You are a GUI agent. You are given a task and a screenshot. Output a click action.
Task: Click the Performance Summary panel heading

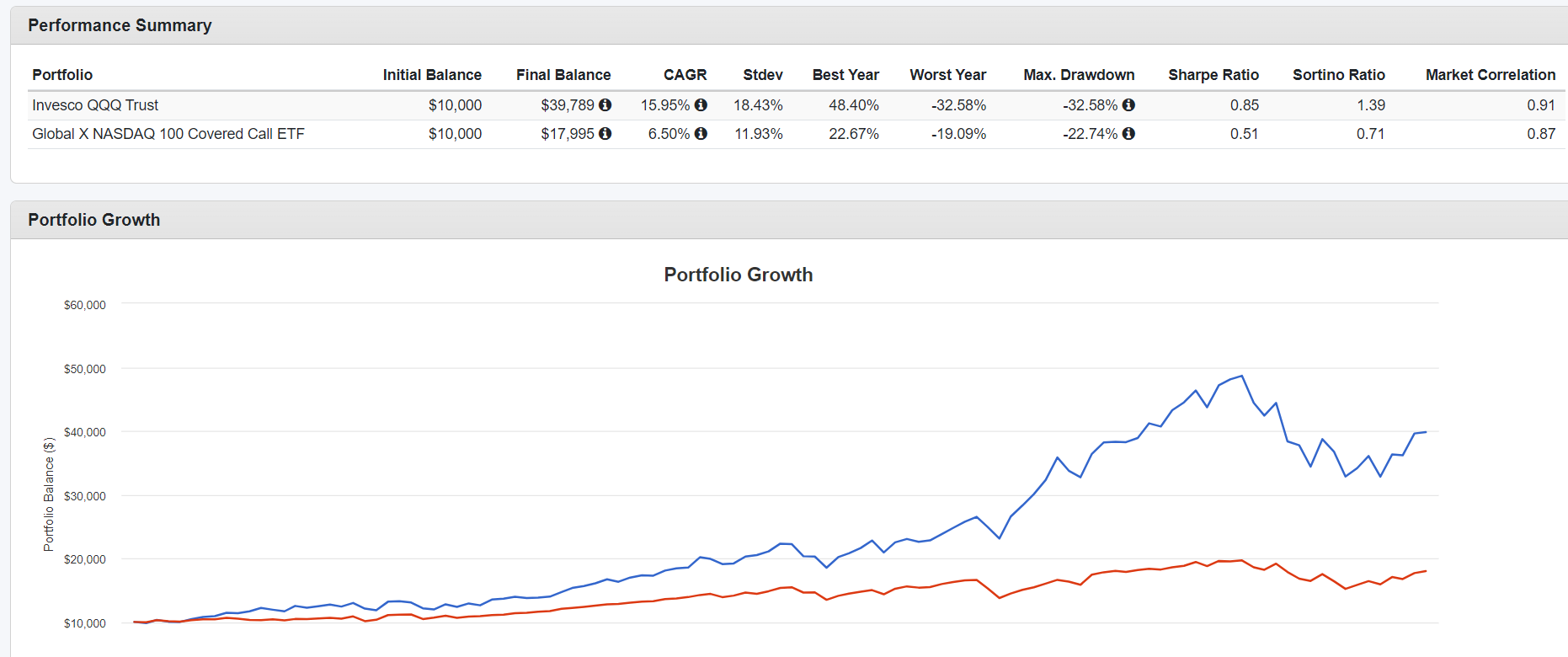[x=120, y=25]
